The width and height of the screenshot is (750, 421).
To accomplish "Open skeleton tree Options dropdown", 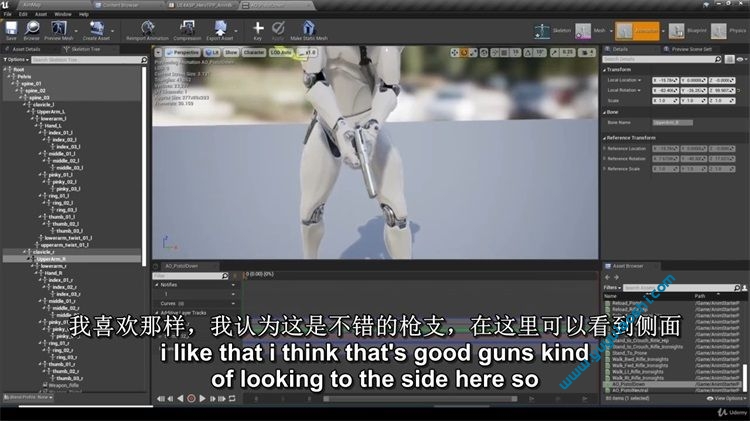I will [x=16, y=60].
